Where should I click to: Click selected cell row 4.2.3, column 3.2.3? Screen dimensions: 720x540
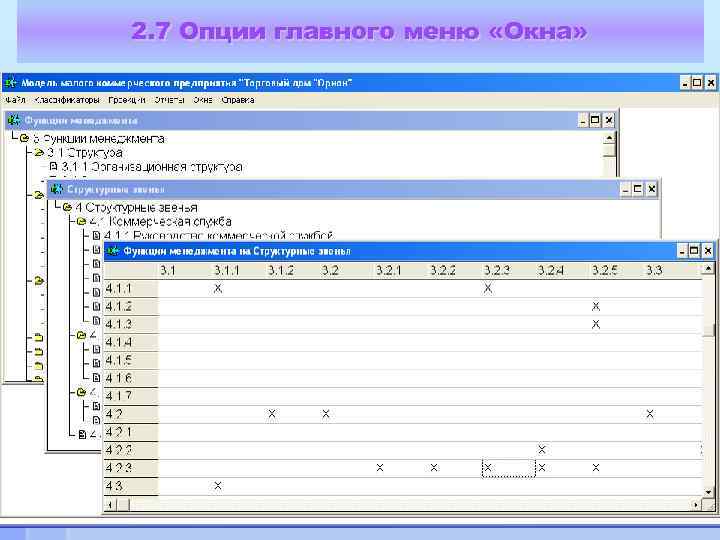[508, 468]
